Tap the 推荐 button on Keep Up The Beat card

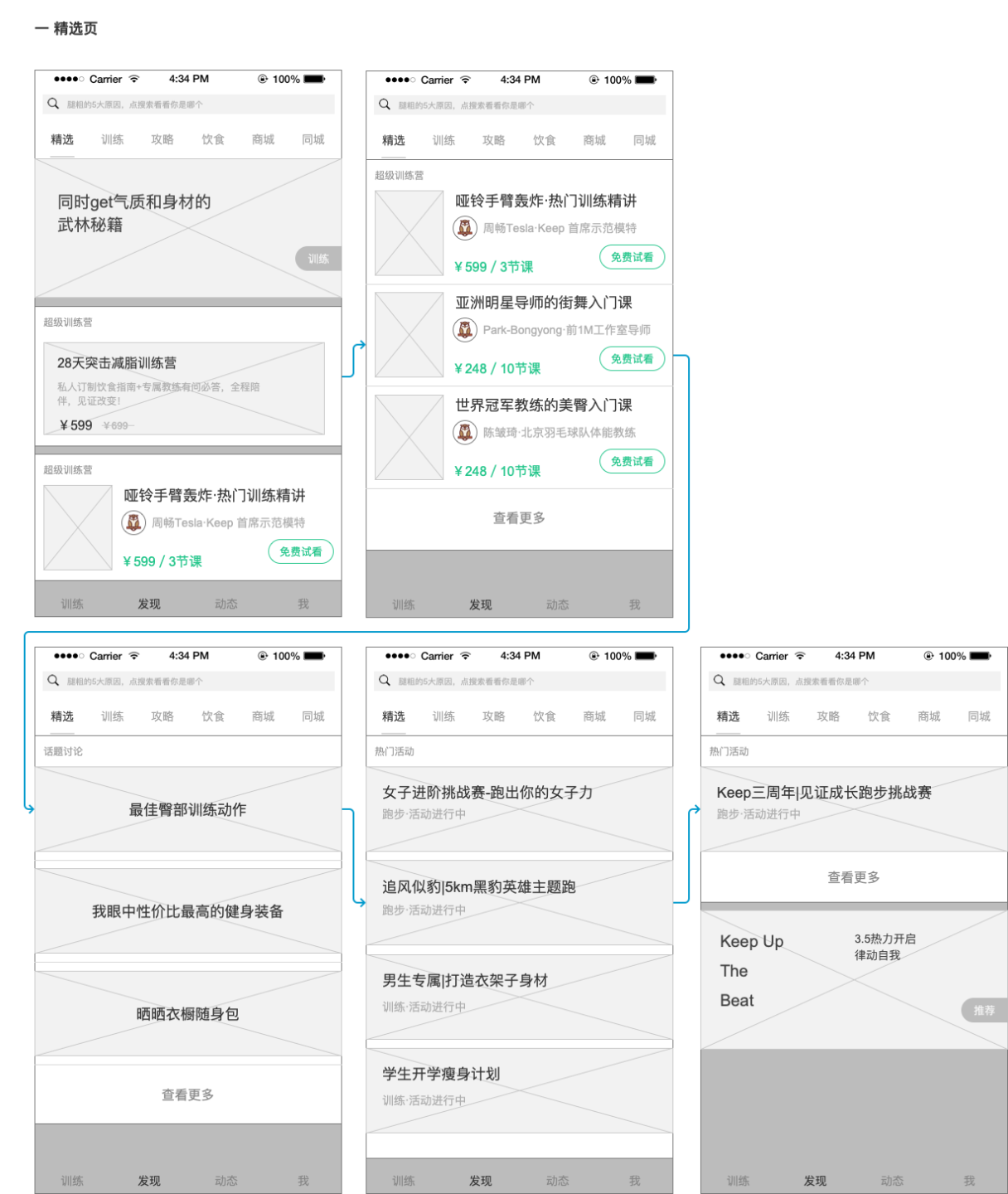983,1010
